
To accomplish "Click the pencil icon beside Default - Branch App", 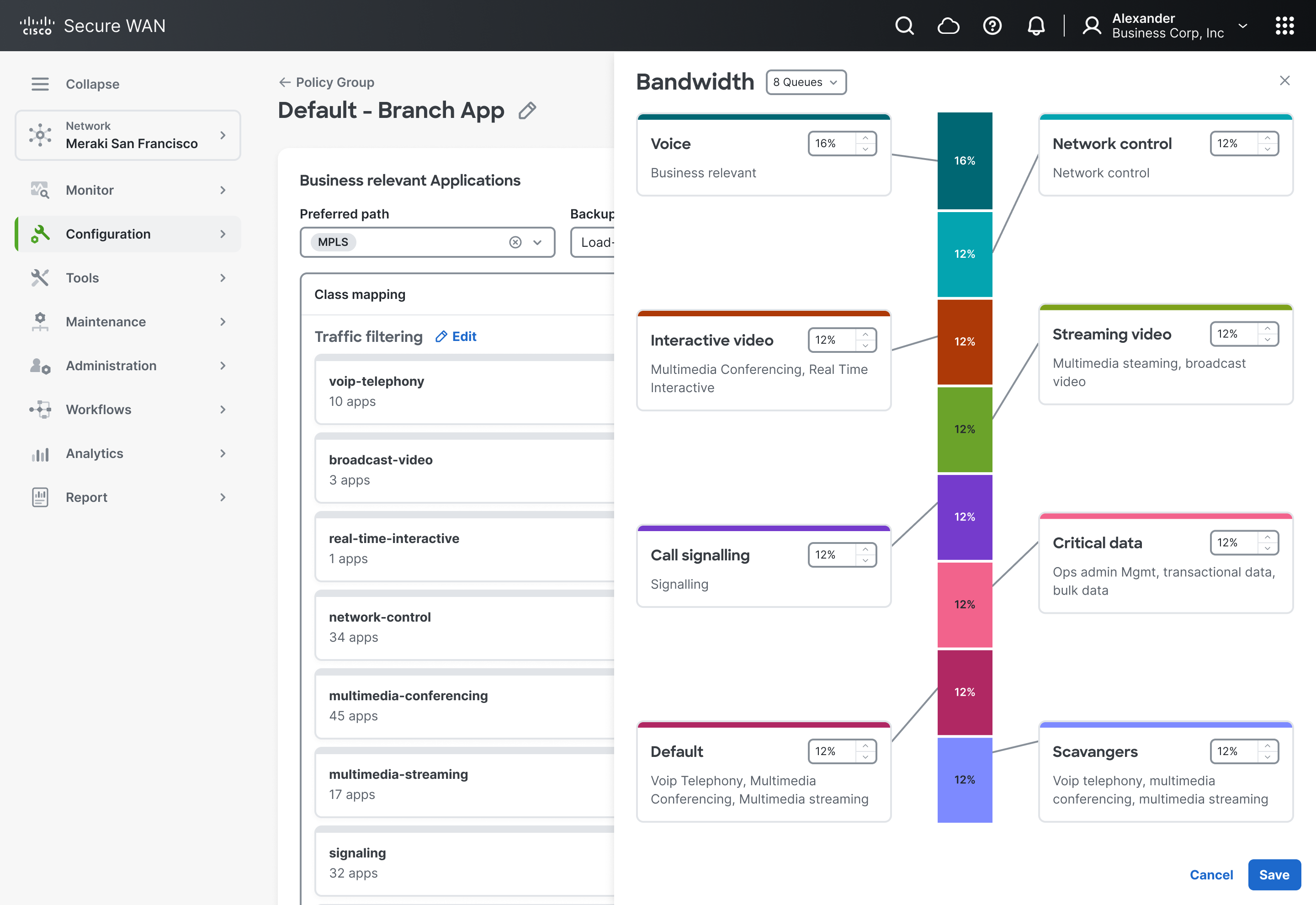I will click(527, 111).
